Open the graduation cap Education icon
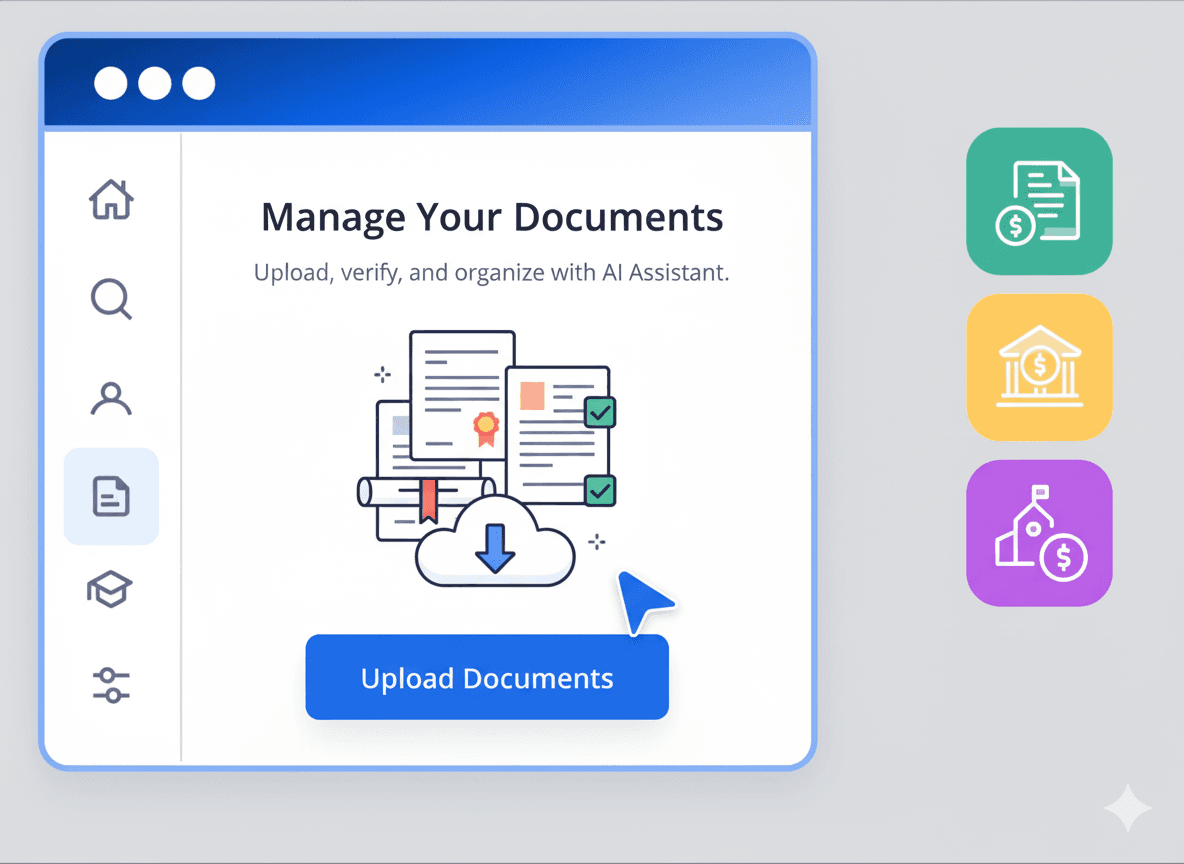This screenshot has height=864, width=1184. click(x=111, y=589)
